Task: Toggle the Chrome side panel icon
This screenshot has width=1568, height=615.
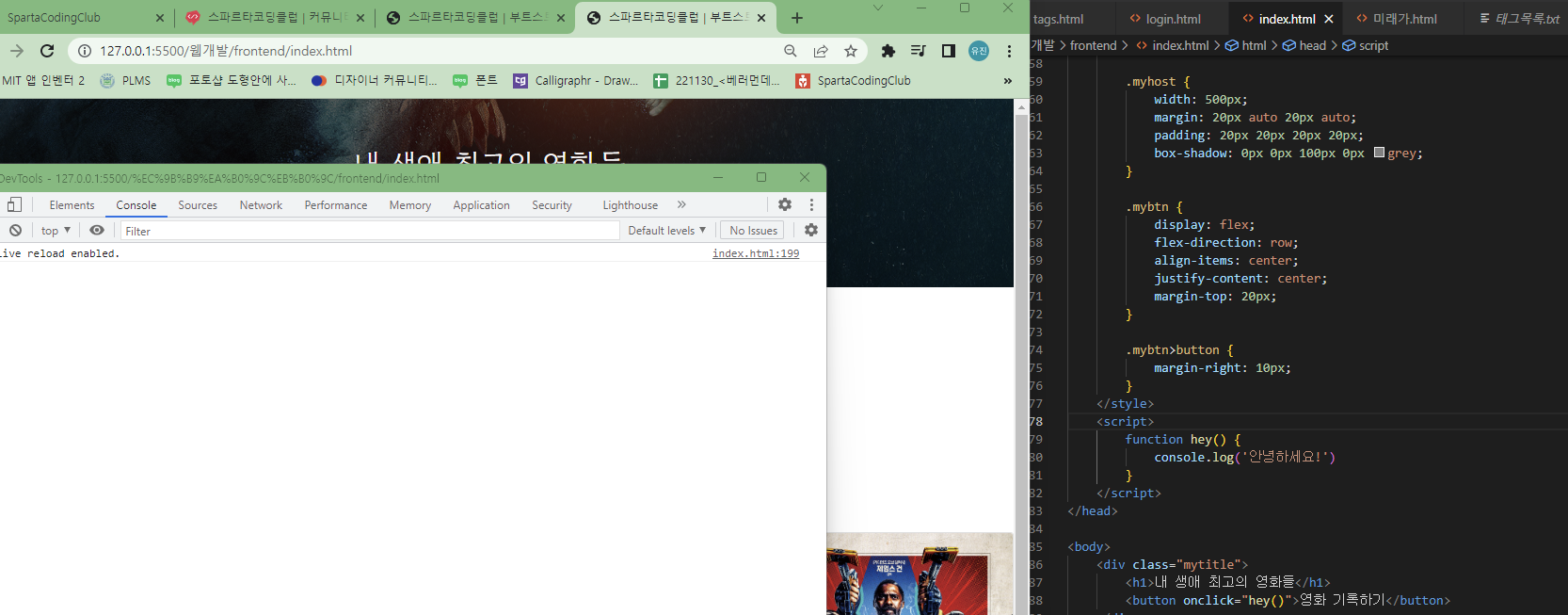Action: pyautogui.click(x=949, y=51)
